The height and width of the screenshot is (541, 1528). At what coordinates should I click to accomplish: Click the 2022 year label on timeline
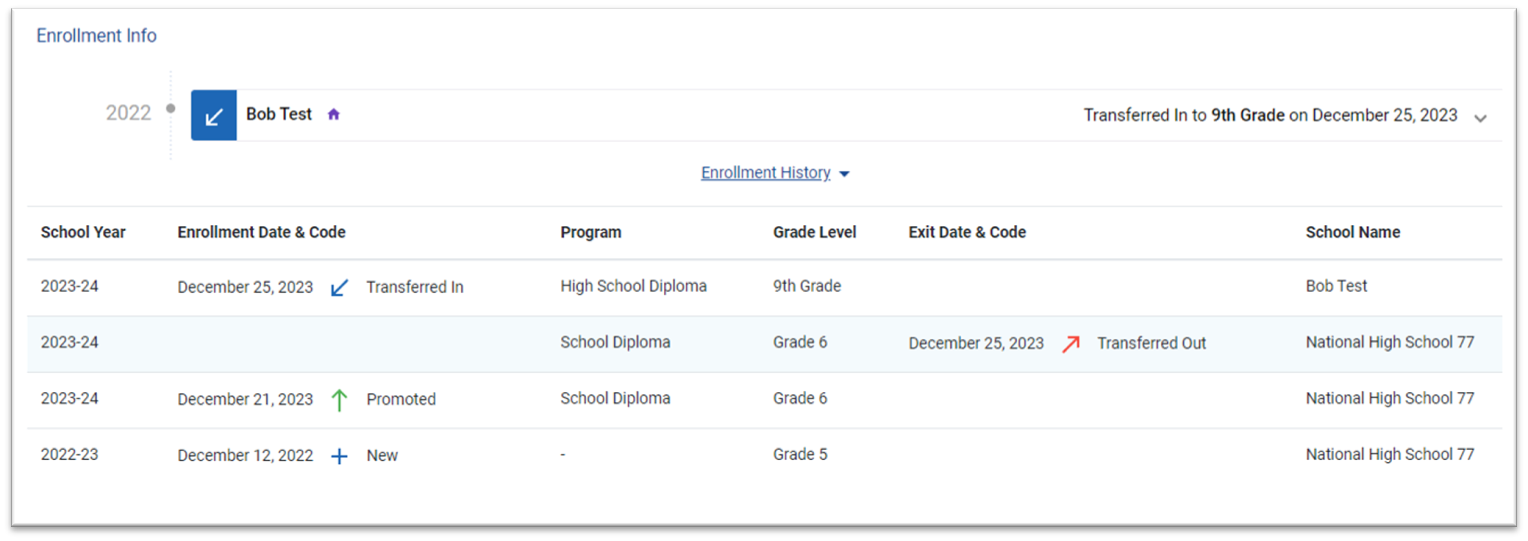[x=128, y=113]
